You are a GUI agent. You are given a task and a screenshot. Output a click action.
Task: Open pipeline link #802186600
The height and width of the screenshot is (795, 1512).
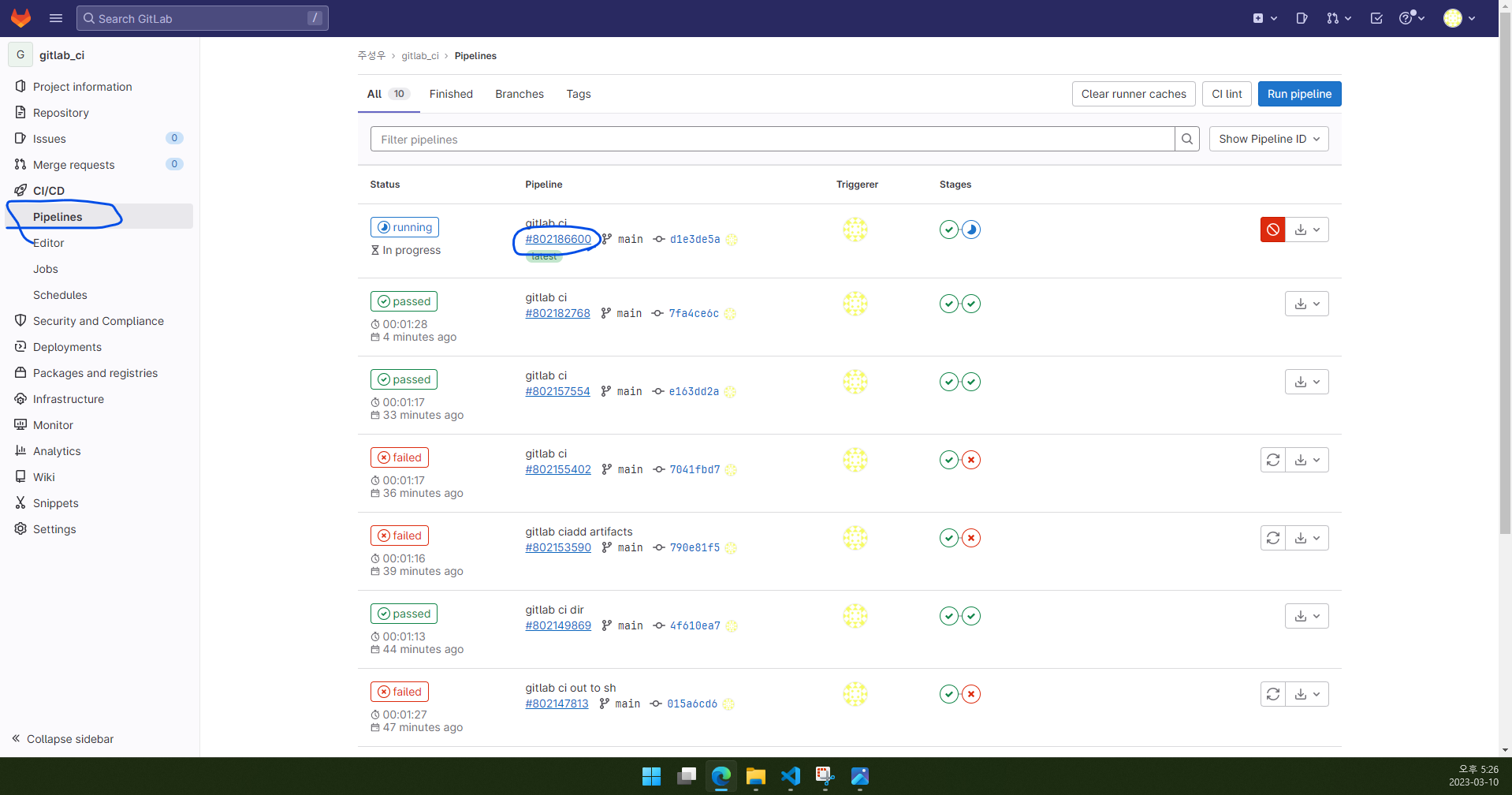558,239
